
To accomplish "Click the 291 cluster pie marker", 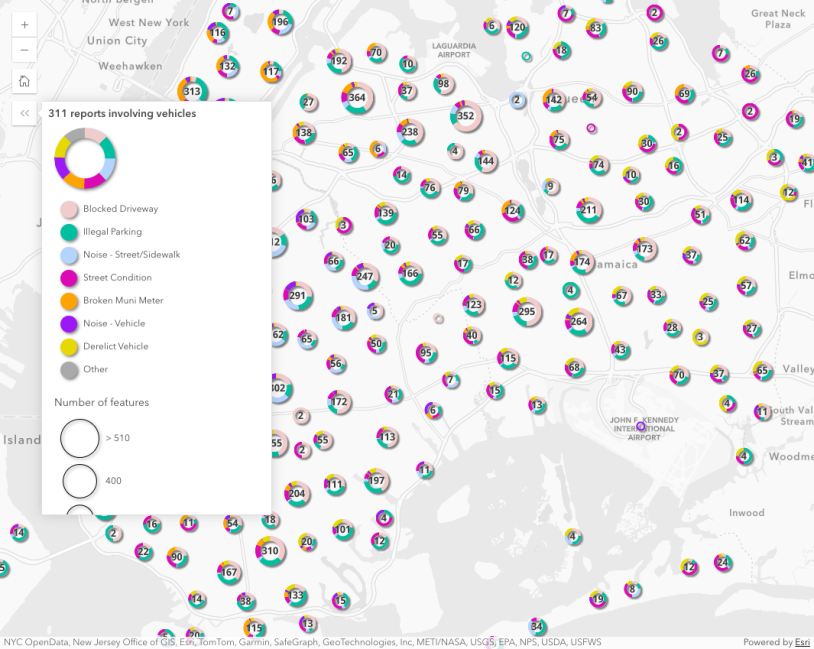I will (x=297, y=295).
